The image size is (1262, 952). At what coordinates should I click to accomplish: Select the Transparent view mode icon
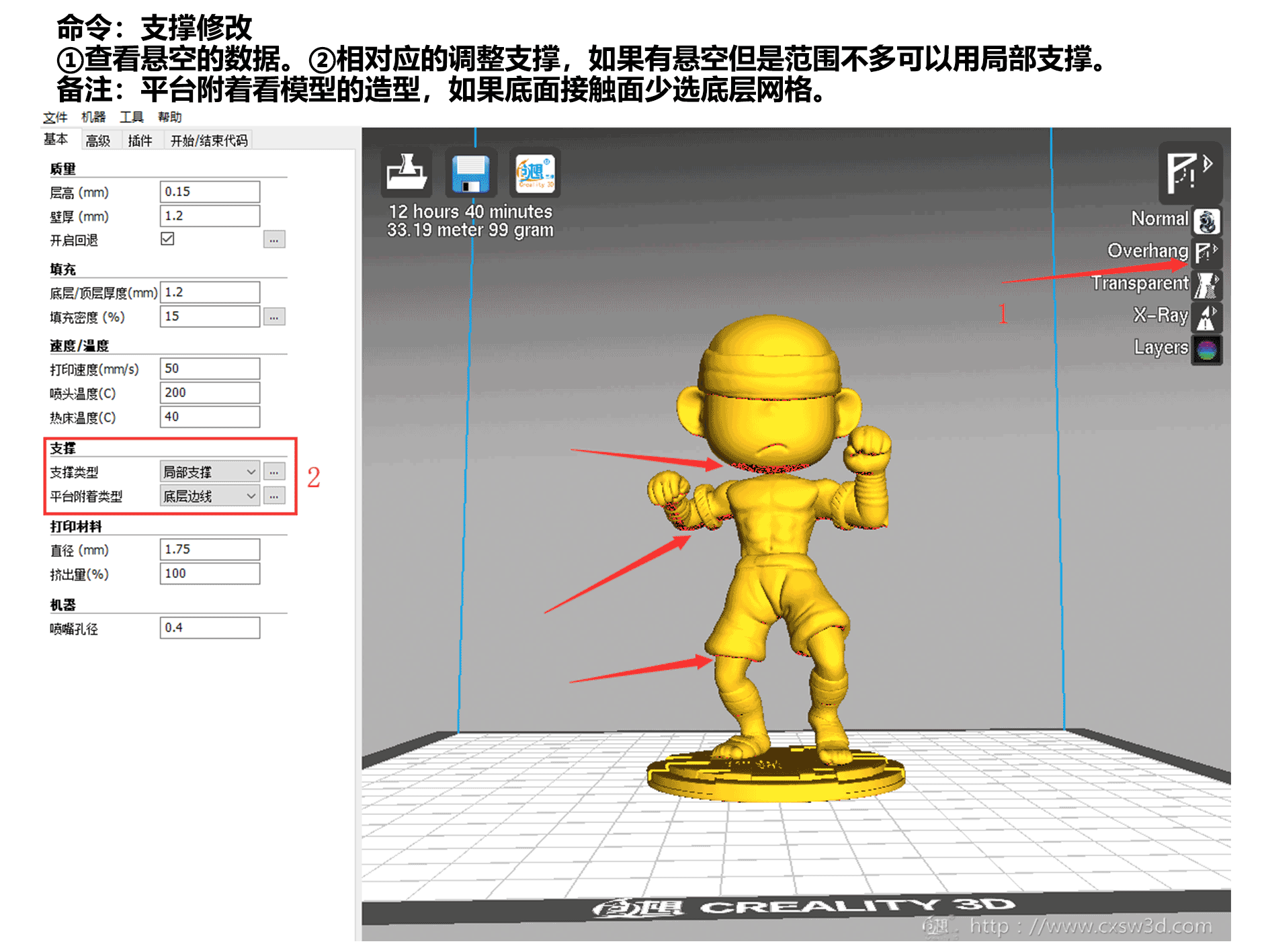(x=1207, y=286)
